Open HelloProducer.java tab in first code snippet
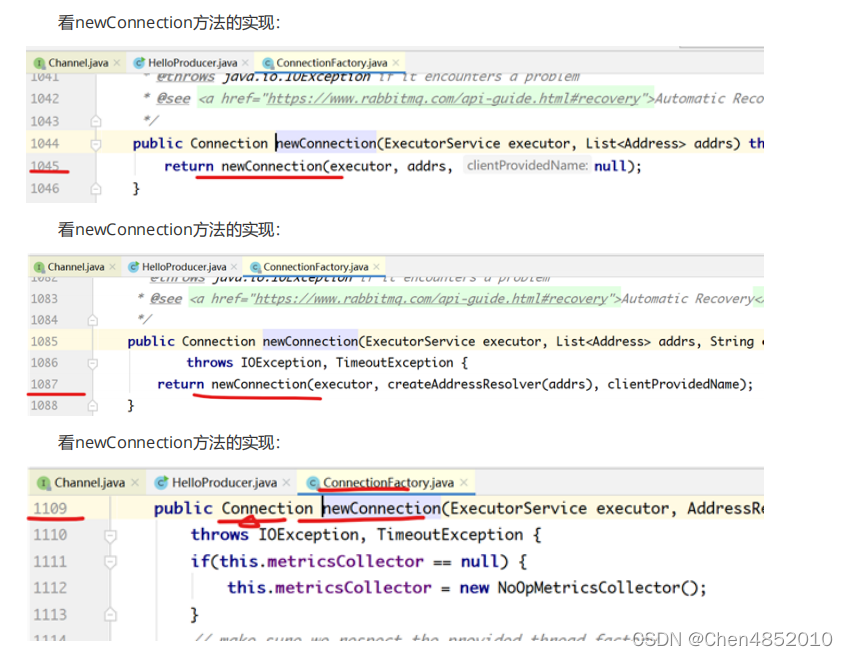Image resolution: width=848 pixels, height=656 pixels. pyautogui.click(x=193, y=63)
